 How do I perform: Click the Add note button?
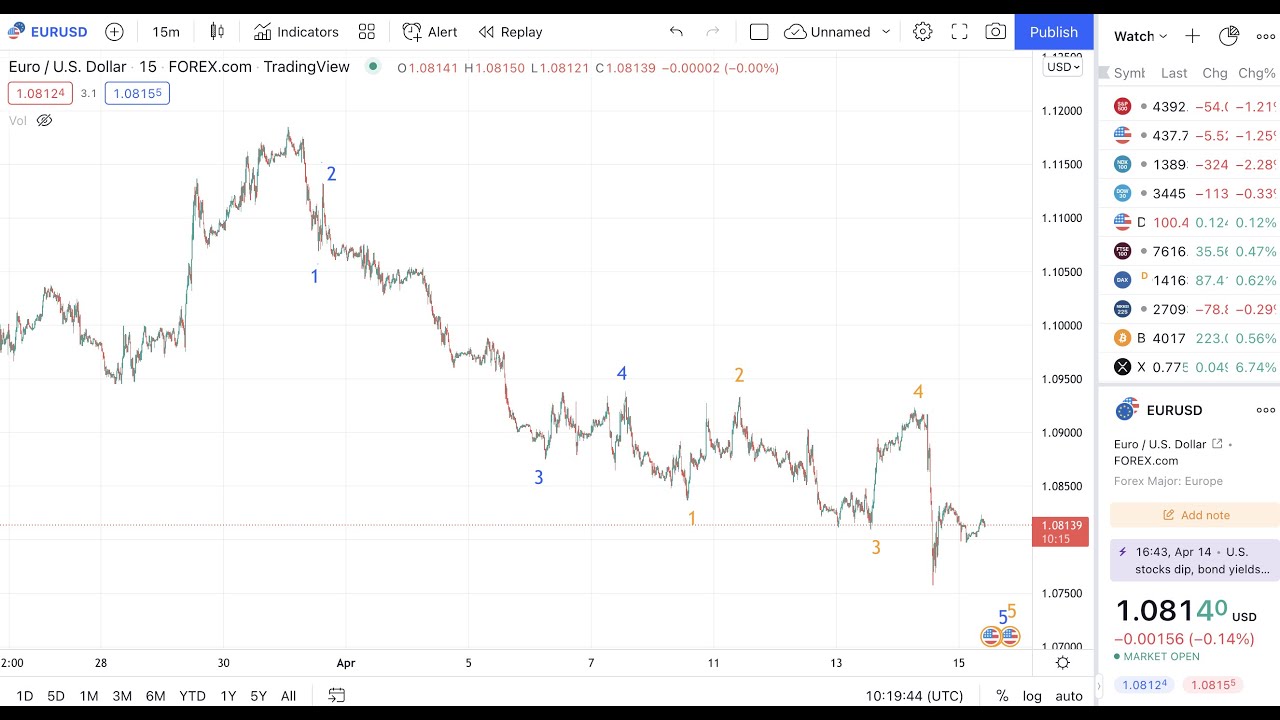point(1194,515)
